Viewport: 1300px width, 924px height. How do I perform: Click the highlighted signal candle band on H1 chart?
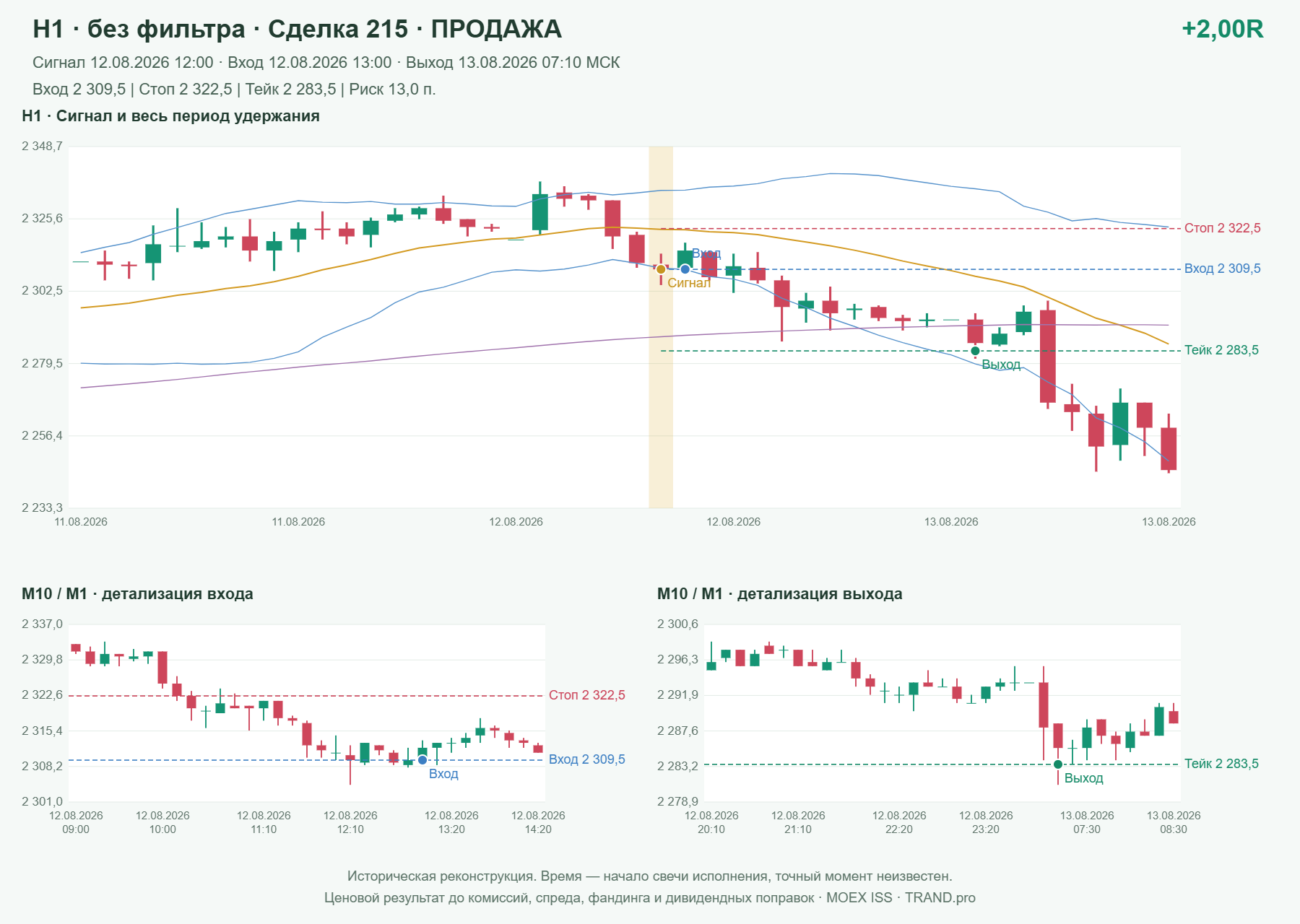[661, 327]
